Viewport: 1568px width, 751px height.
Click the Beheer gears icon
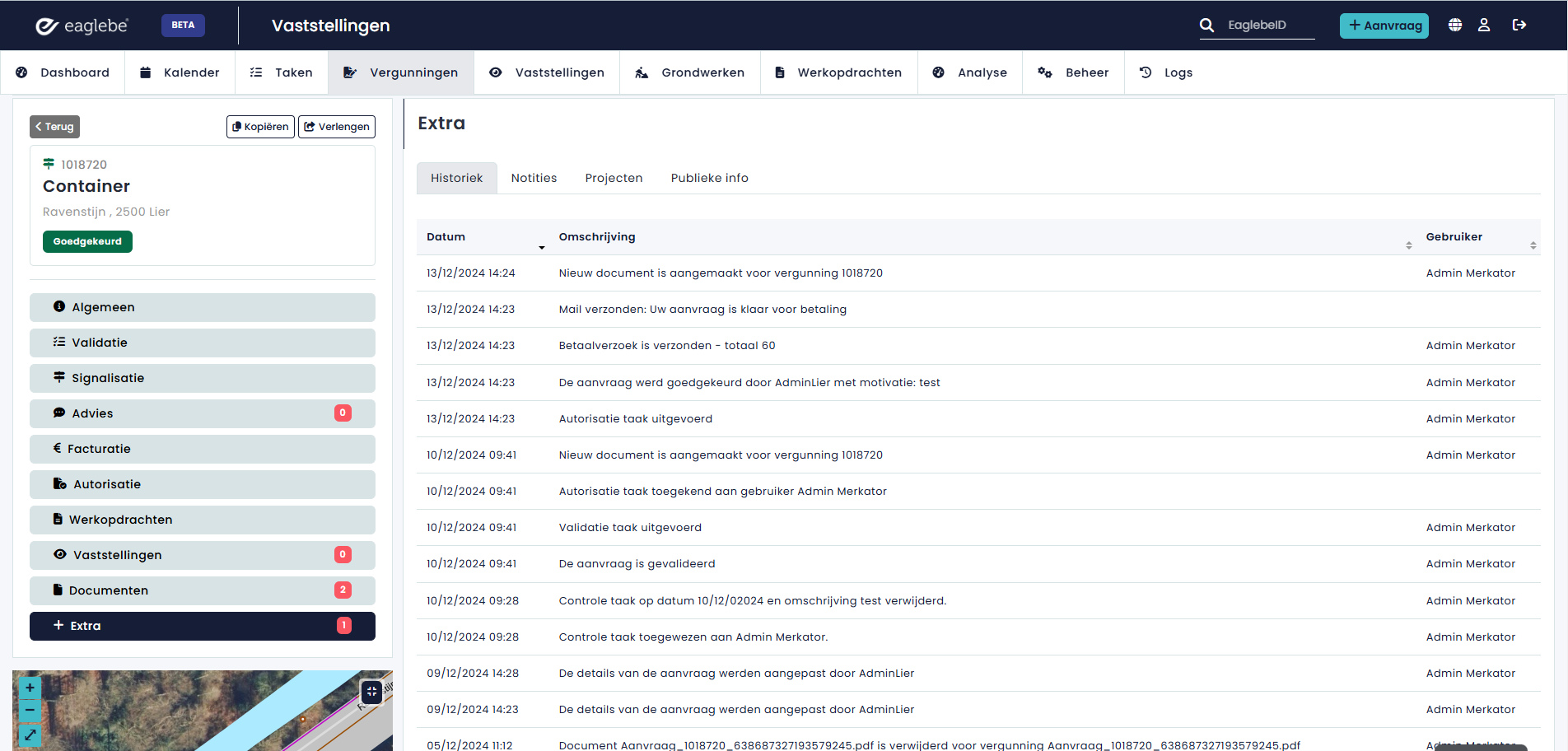pyautogui.click(x=1045, y=72)
